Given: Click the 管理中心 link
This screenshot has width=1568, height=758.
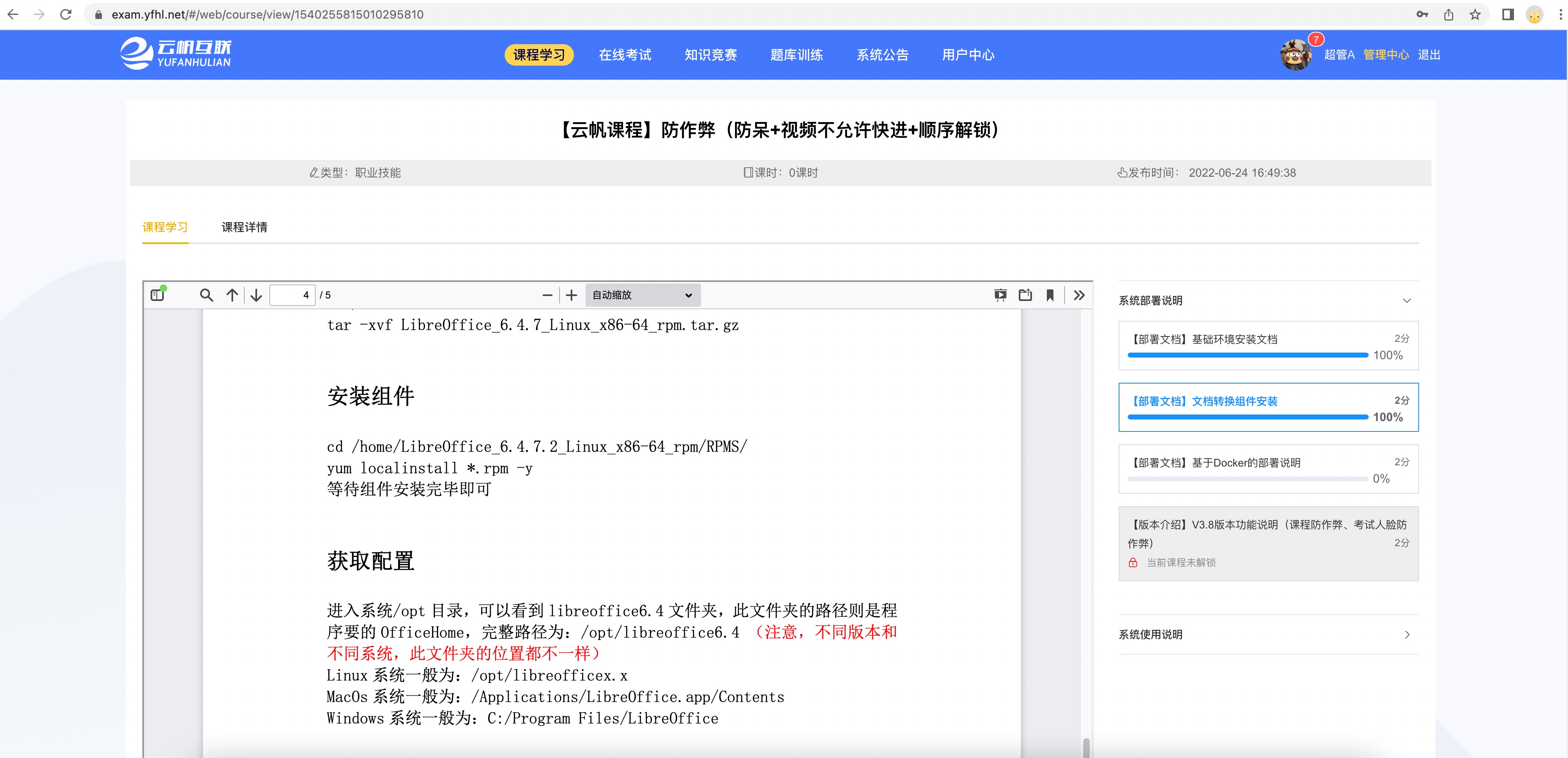Looking at the screenshot, I should [x=1385, y=55].
